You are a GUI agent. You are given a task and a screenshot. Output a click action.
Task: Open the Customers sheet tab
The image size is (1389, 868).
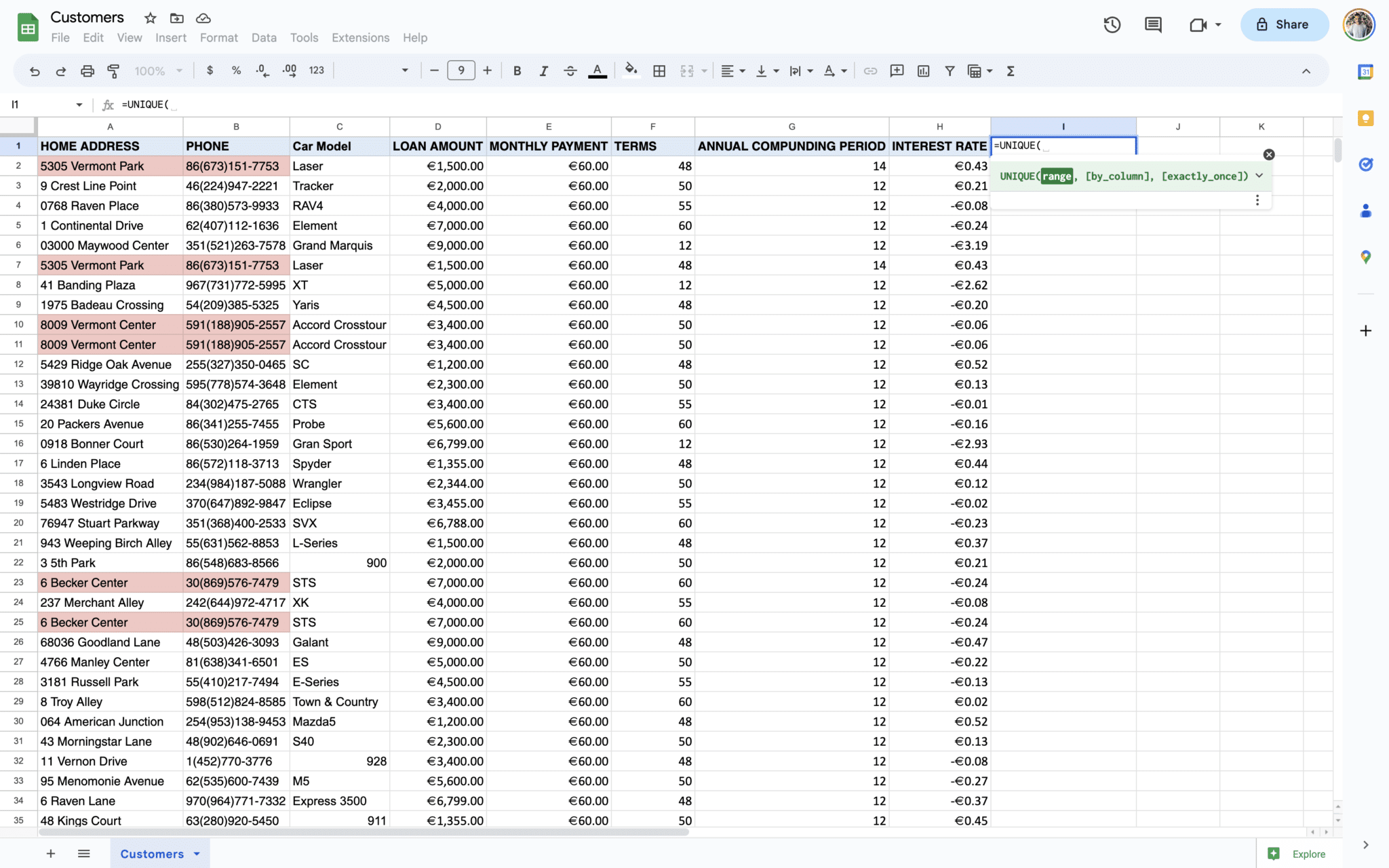[152, 854]
